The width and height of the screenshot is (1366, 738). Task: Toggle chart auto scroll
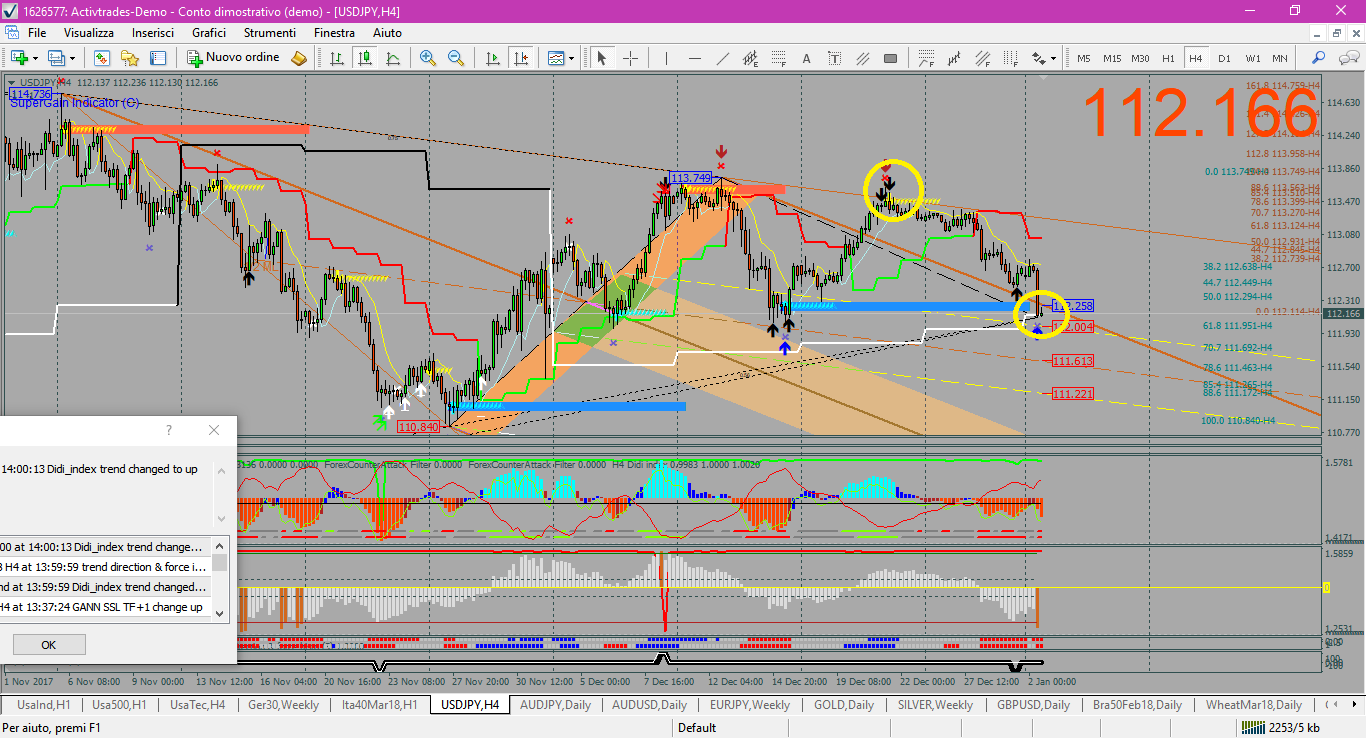[x=493, y=58]
